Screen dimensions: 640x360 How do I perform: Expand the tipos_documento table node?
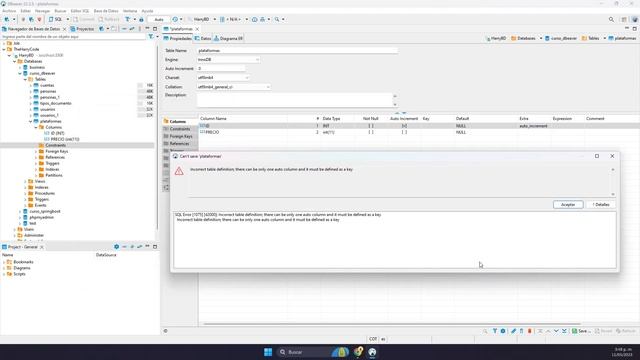tap(31, 103)
